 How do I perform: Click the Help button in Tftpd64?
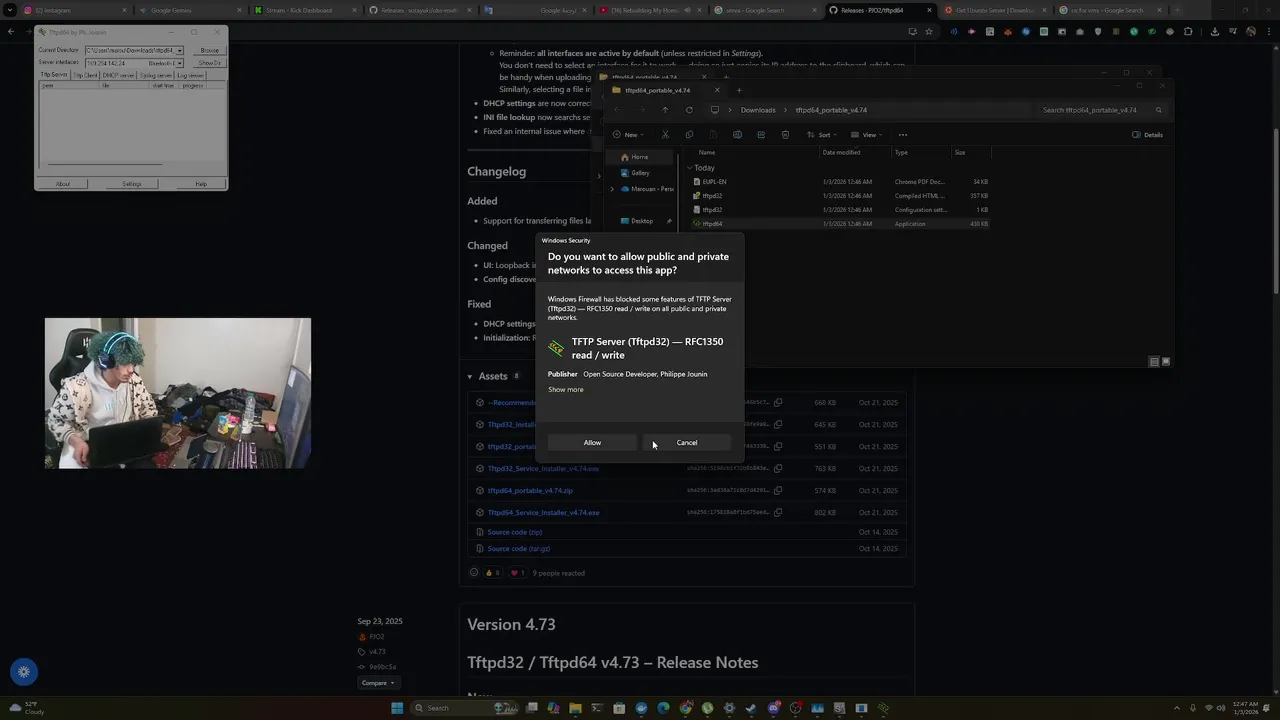201,184
